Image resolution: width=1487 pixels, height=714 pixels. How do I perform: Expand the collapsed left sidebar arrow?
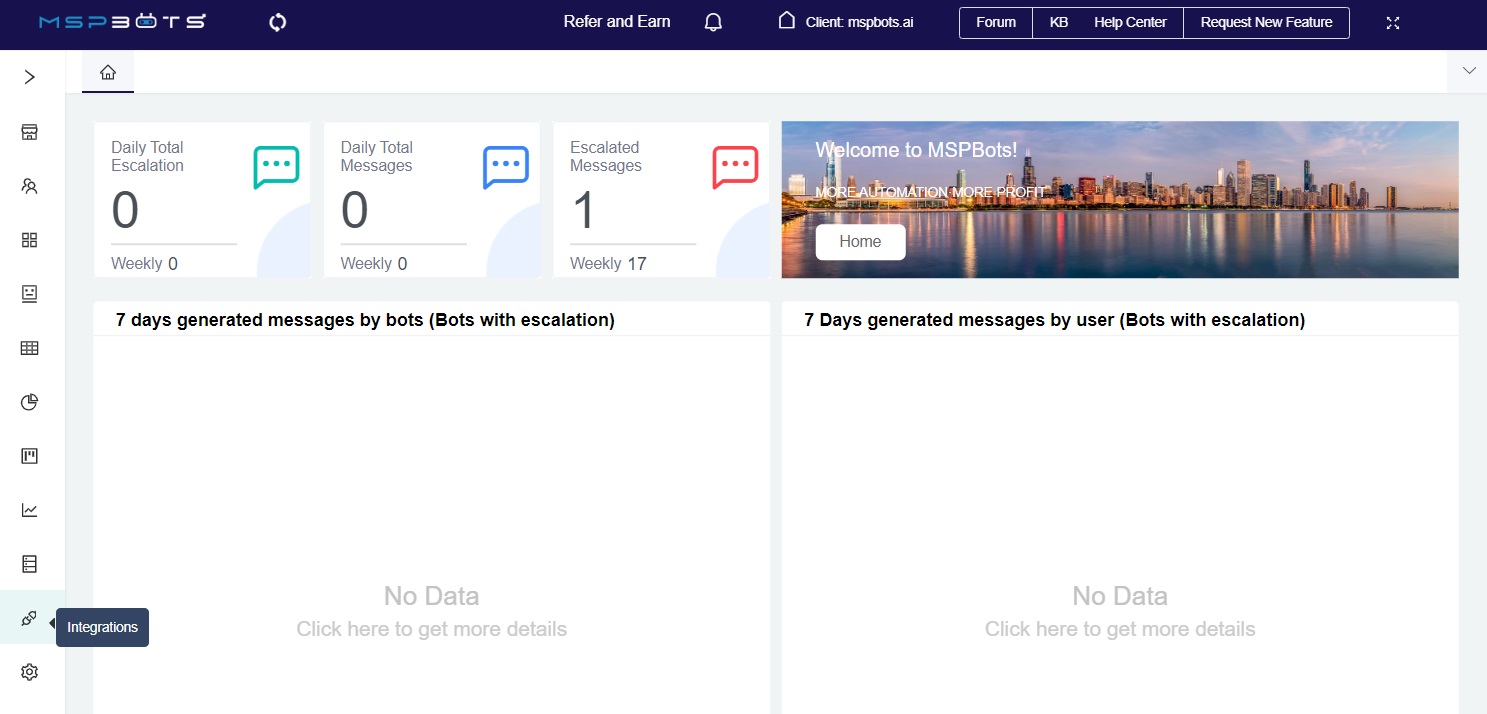coord(29,76)
